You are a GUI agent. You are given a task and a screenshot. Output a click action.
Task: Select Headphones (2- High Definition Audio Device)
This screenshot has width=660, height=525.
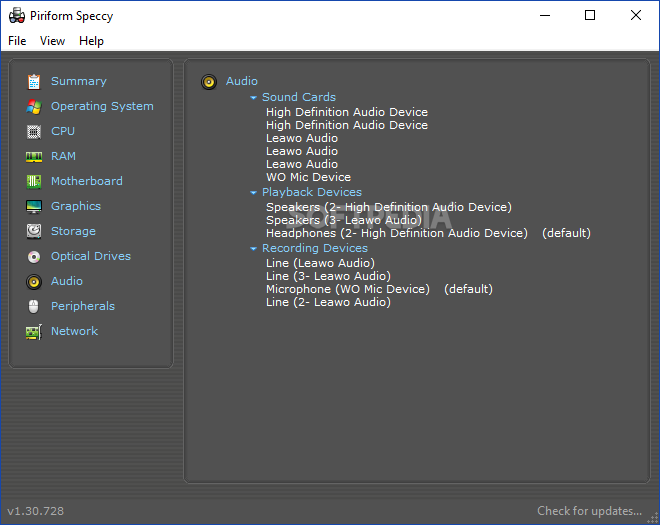[x=397, y=233]
